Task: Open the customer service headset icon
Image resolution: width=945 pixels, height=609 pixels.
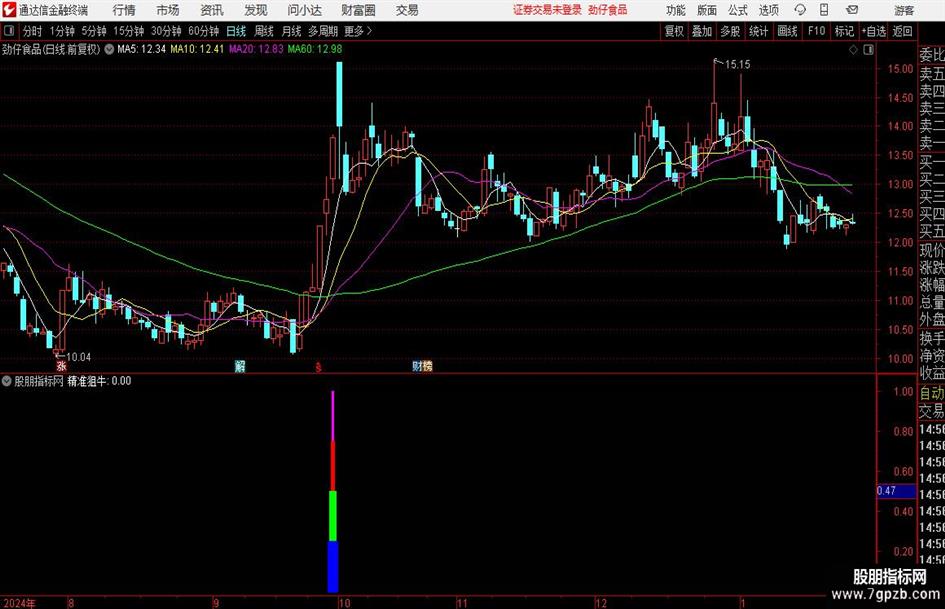Action: coord(800,10)
